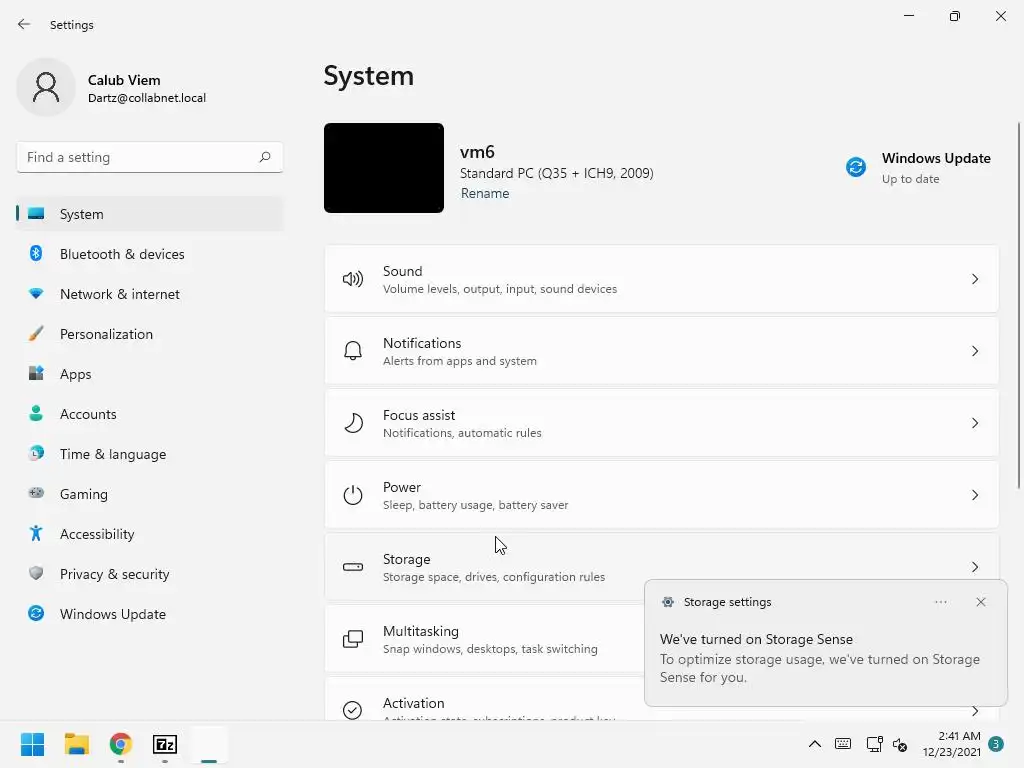Open the Multitasking settings row
The image size is (1024, 768).
click(485, 639)
